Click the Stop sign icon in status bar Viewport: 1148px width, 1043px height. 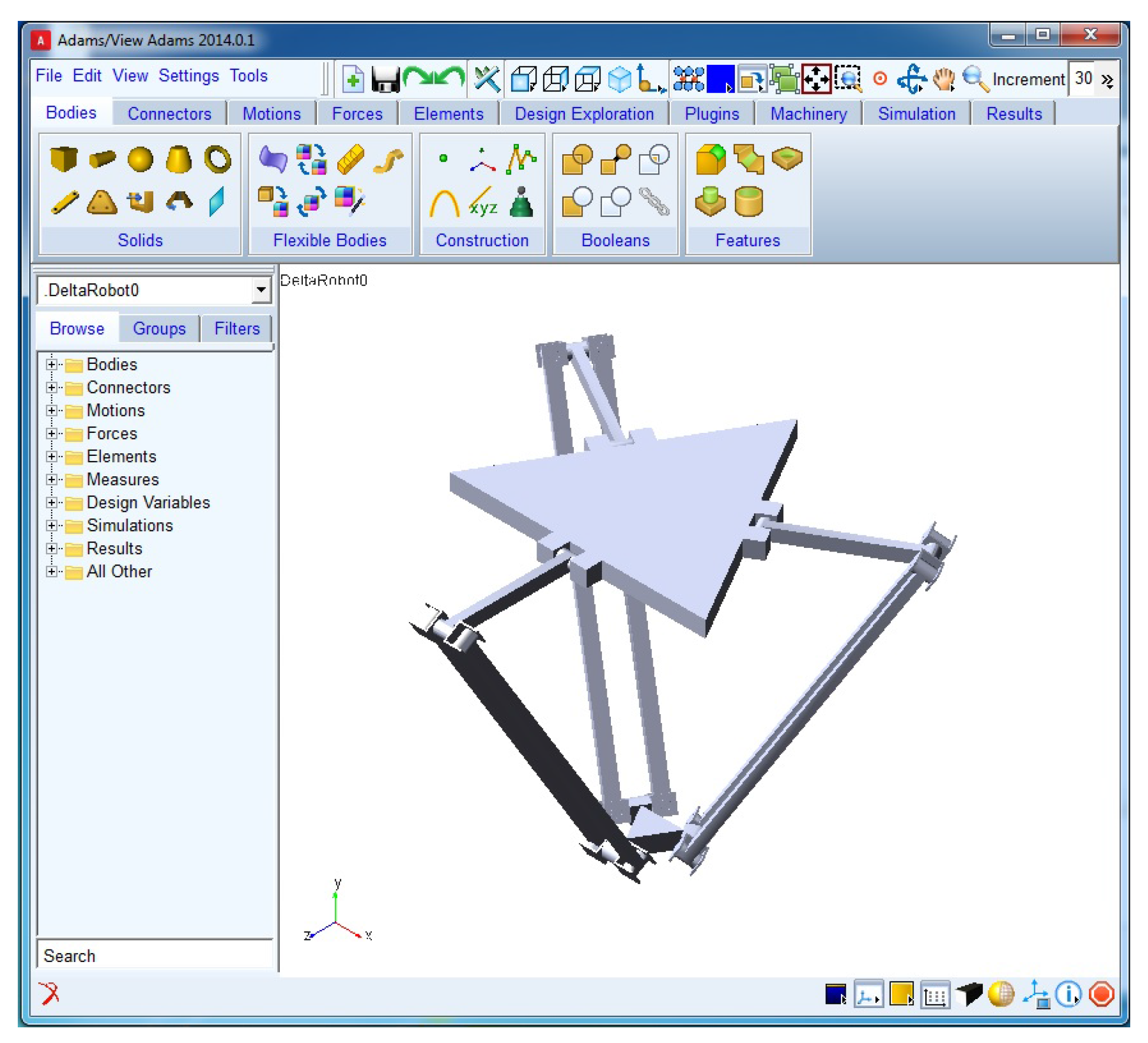[x=1101, y=994]
